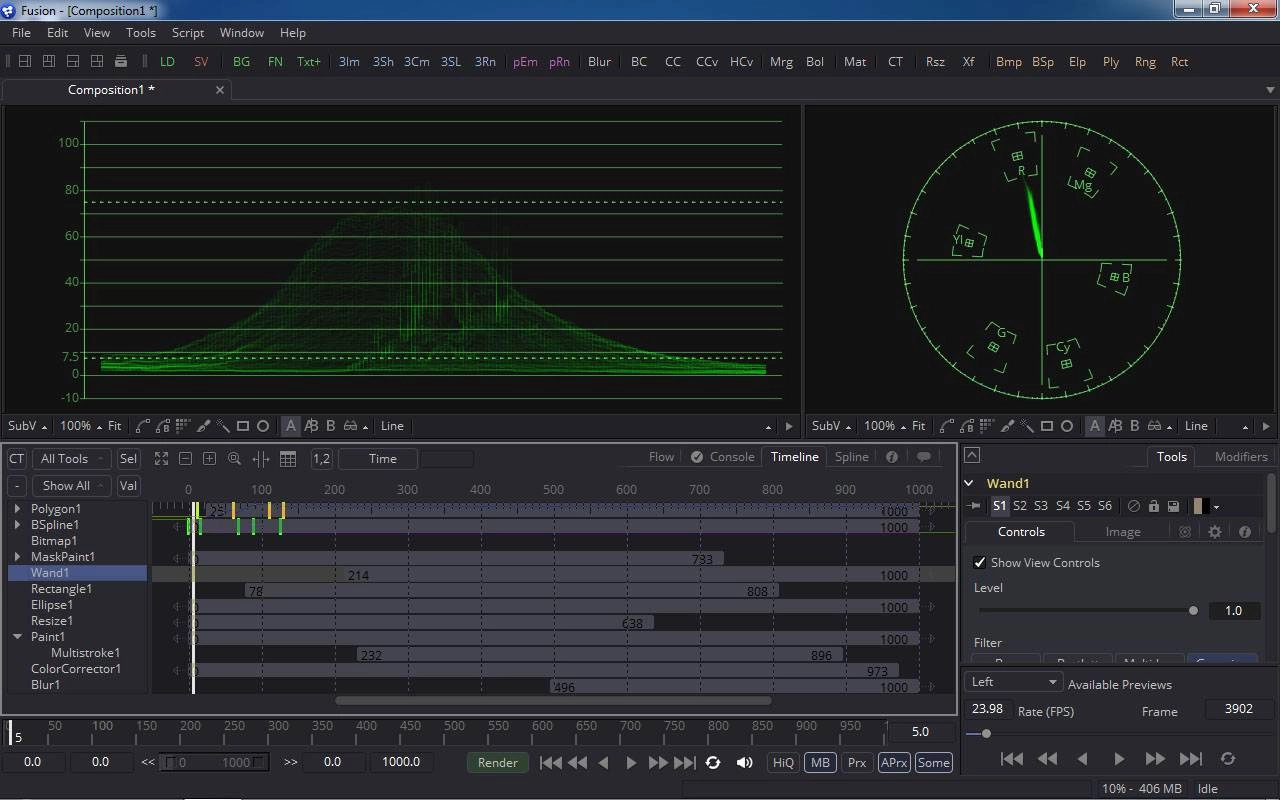Image resolution: width=1280 pixels, height=800 pixels.
Task: Adjust the Level slider handle
Action: tap(1192, 610)
